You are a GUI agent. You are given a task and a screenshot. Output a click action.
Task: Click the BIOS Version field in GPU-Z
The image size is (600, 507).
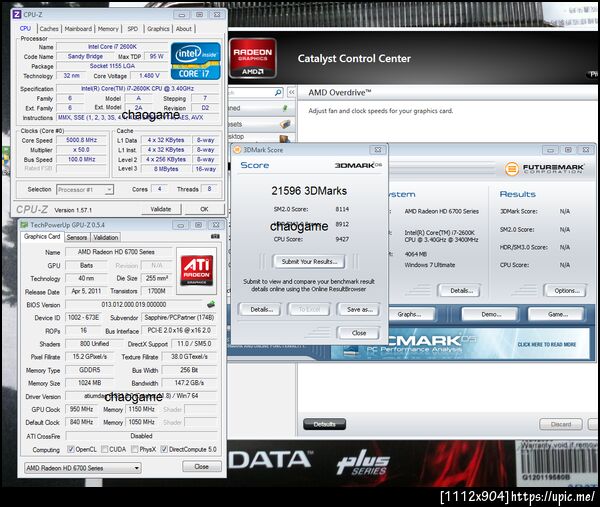(134, 305)
